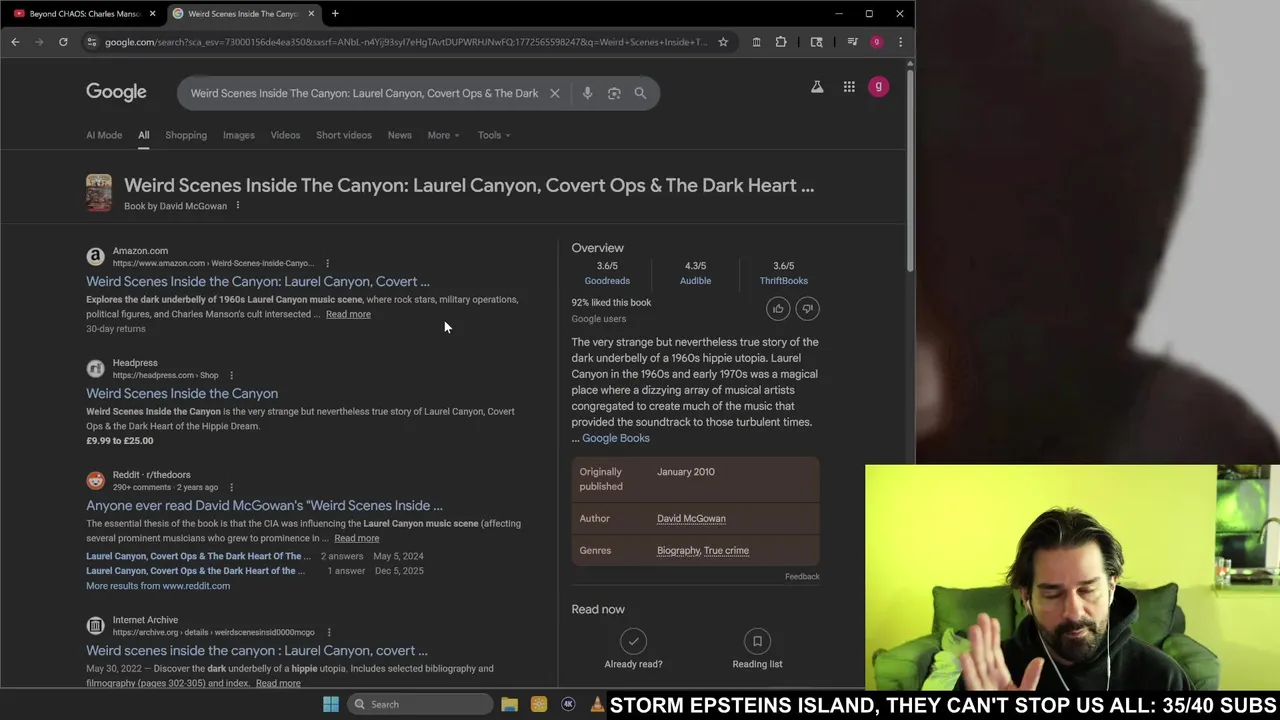Select the Short videos tab
The image size is (1280, 720).
point(344,135)
